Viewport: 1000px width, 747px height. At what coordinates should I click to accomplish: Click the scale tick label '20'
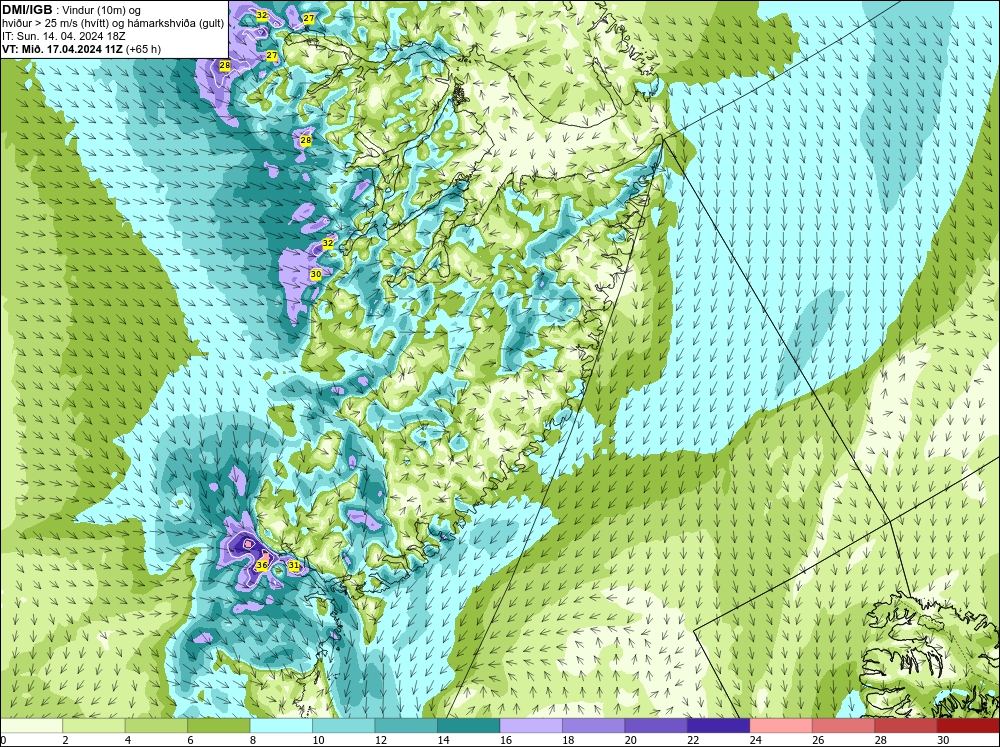(631, 739)
